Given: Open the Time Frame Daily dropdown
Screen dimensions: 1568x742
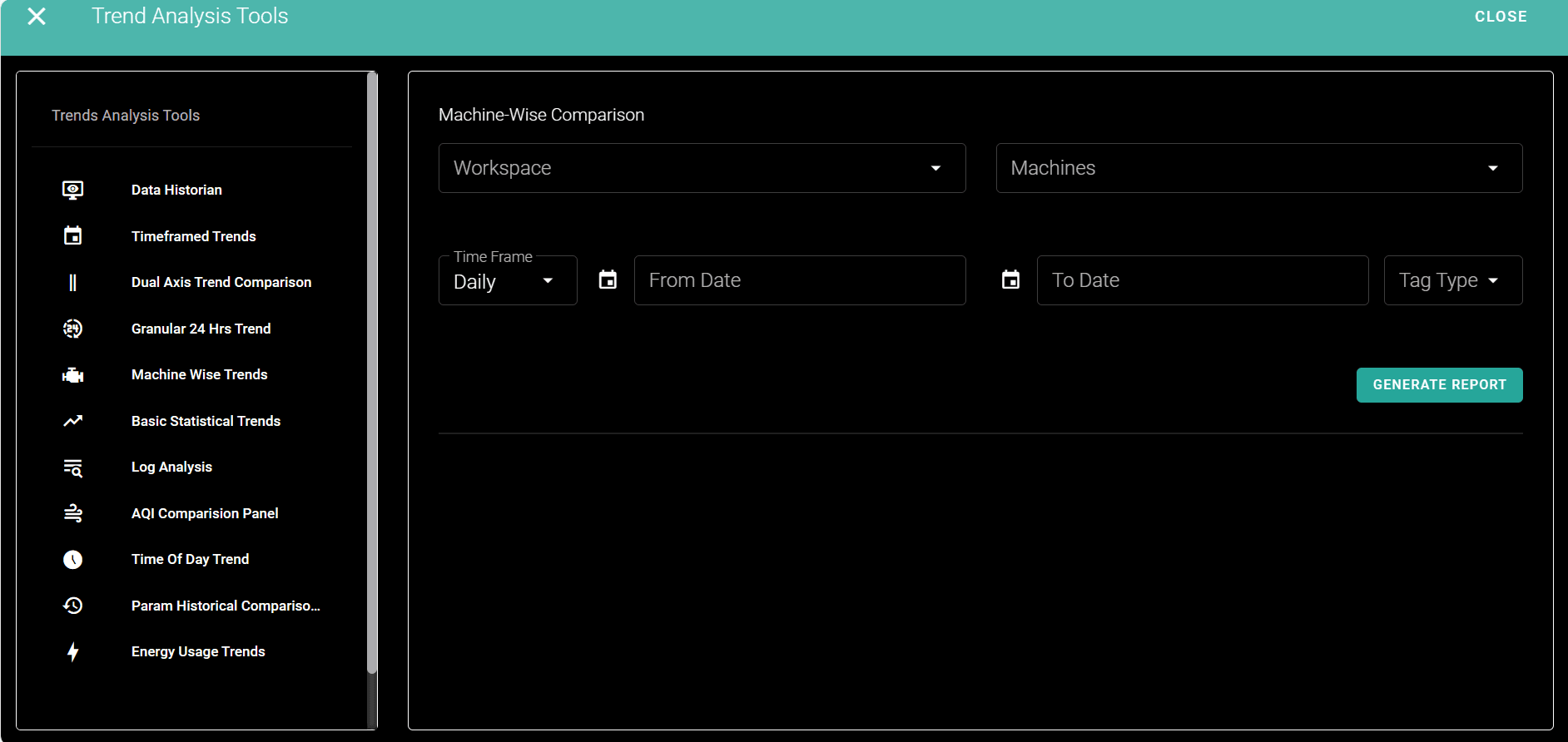Looking at the screenshot, I should 507,281.
